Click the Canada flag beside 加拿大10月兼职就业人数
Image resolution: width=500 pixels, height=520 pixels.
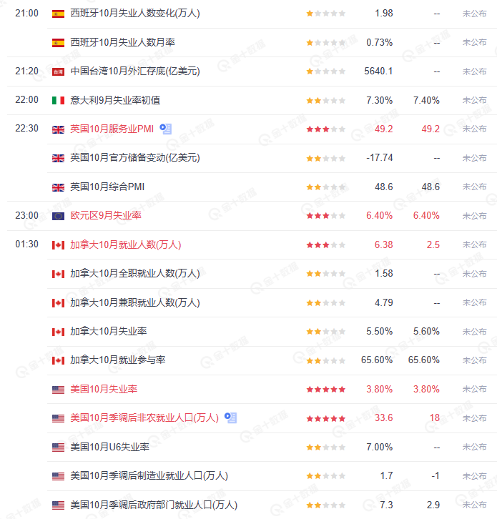[58, 303]
